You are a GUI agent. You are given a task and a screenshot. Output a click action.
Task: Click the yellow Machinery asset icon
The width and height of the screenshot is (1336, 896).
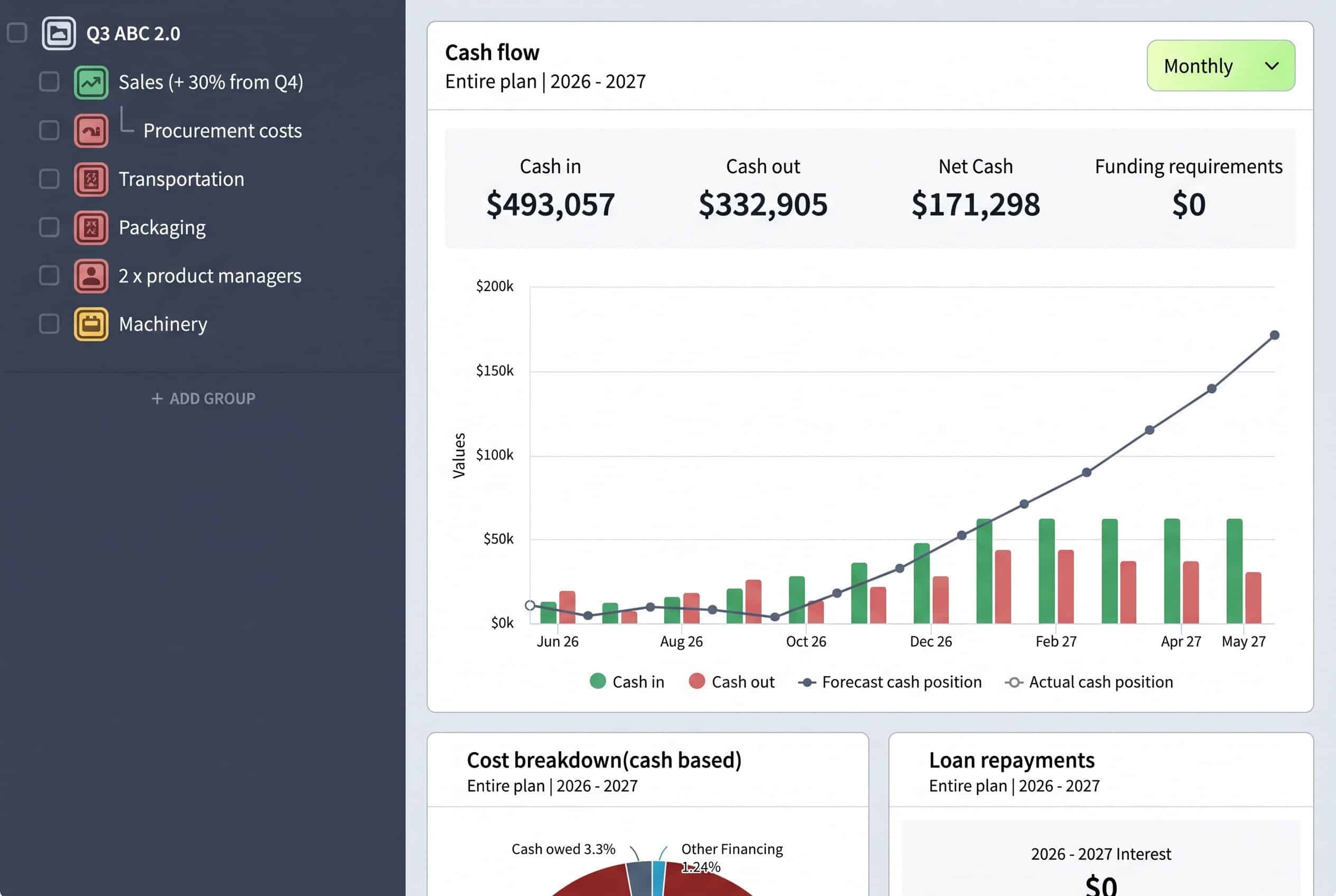tap(91, 324)
